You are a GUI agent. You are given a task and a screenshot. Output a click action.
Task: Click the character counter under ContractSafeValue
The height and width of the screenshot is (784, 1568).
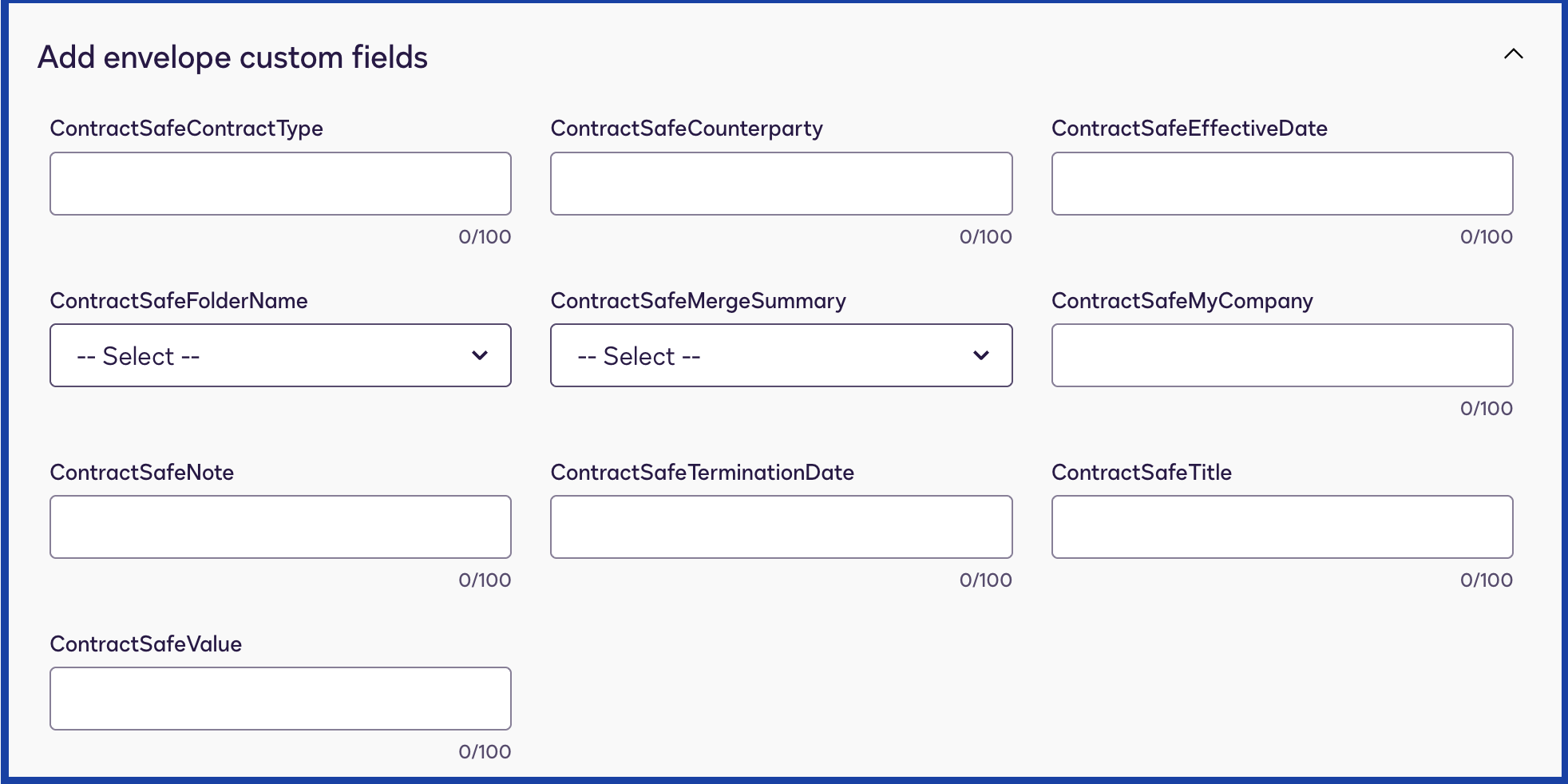point(484,751)
